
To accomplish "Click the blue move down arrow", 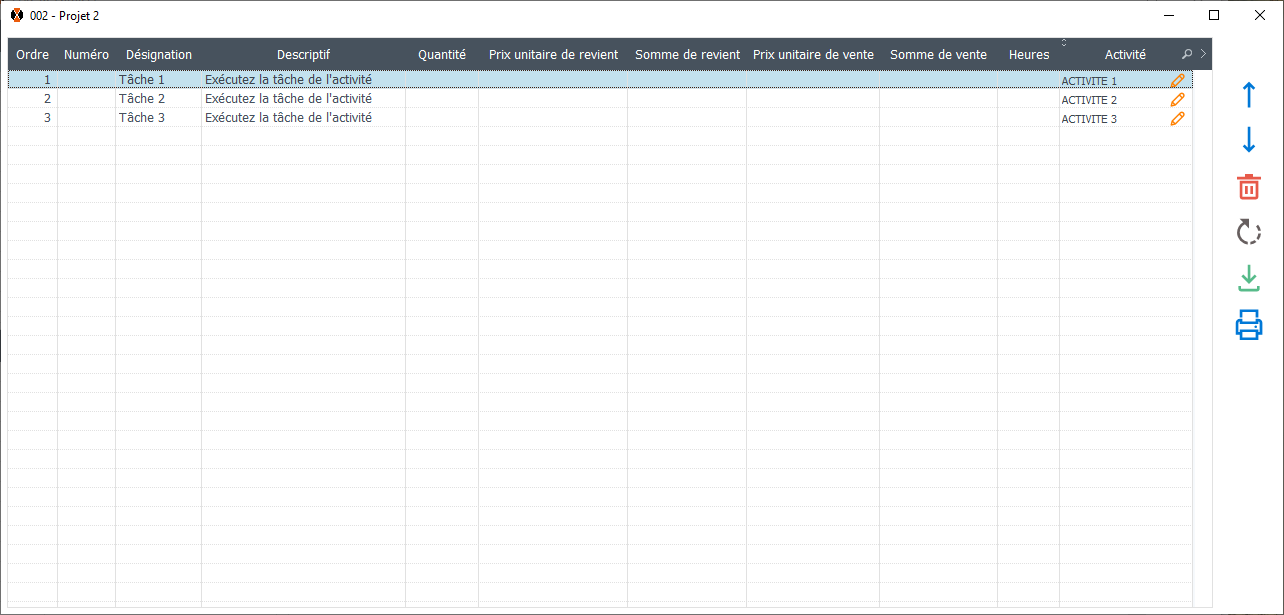I will (1248, 140).
